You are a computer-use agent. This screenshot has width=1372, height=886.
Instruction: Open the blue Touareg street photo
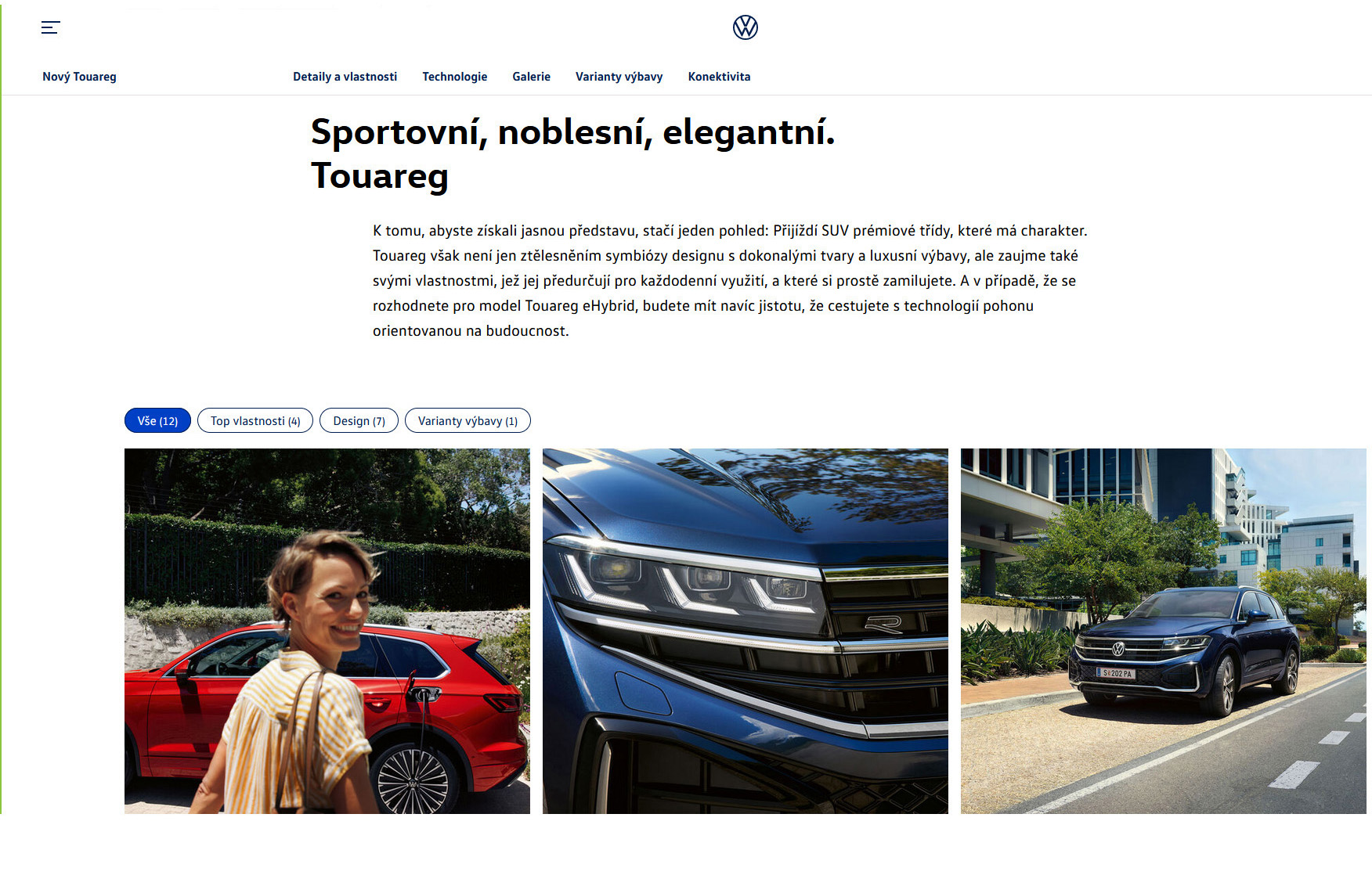click(1164, 631)
